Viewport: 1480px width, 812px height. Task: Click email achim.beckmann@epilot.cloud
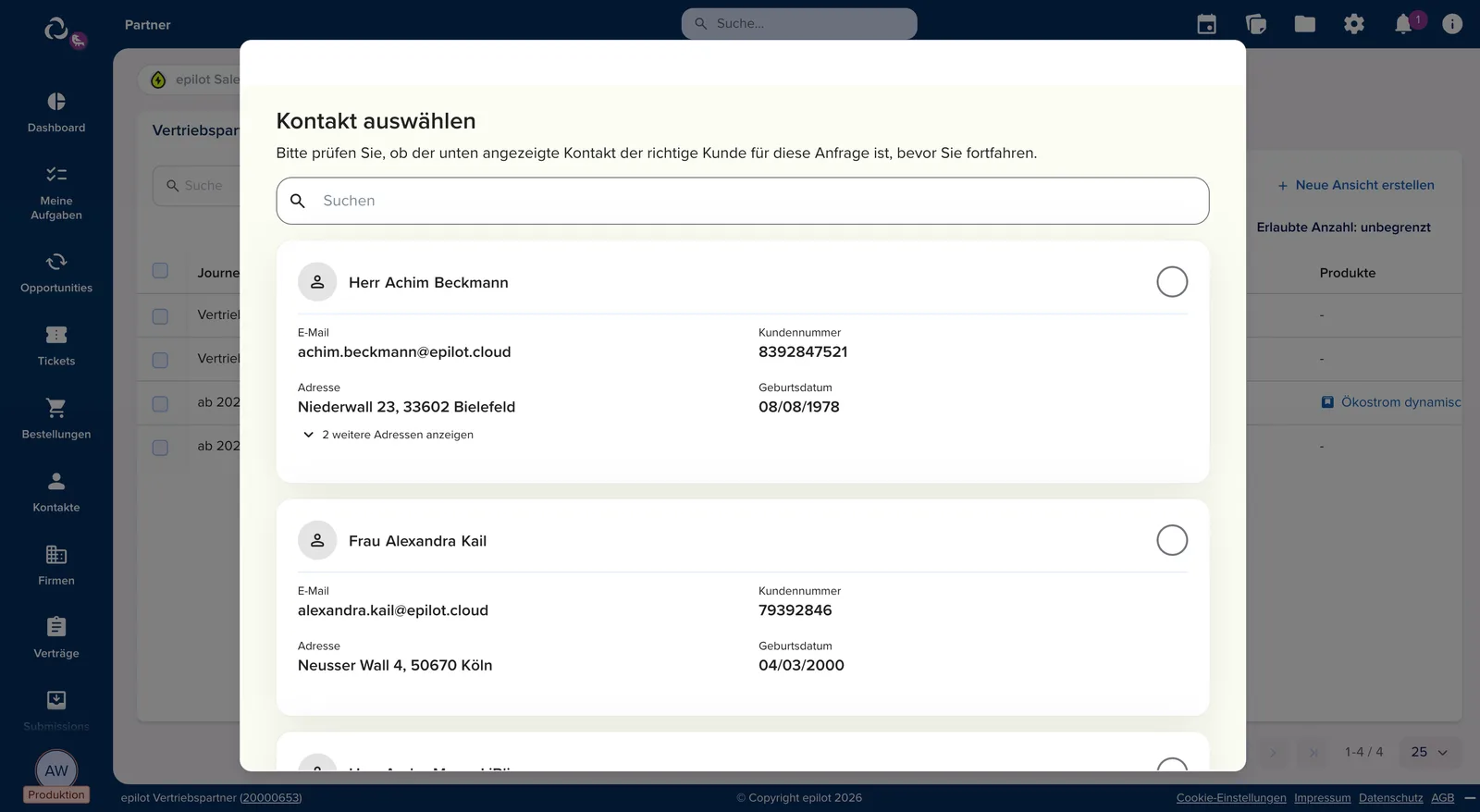tap(404, 352)
